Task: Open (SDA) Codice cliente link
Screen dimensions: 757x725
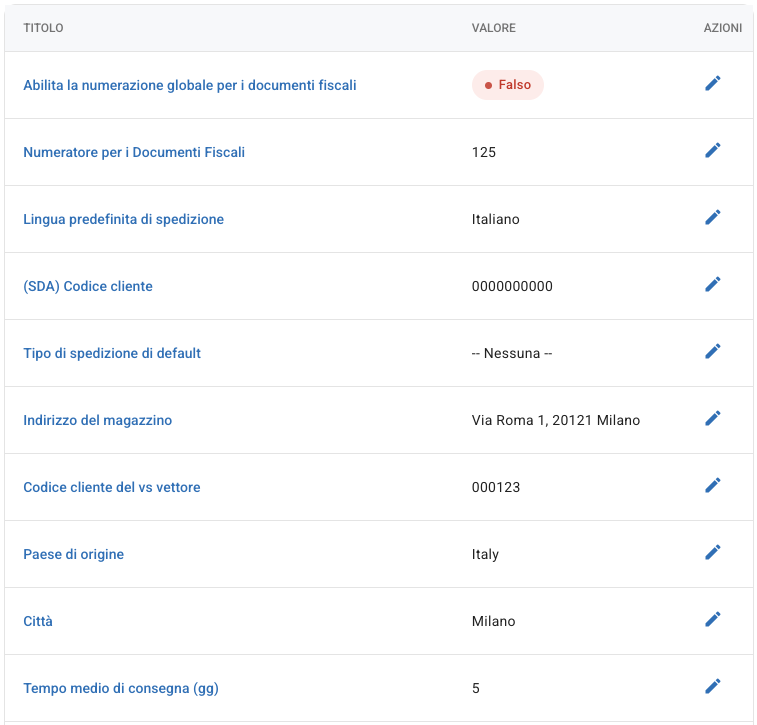Action: 88,286
